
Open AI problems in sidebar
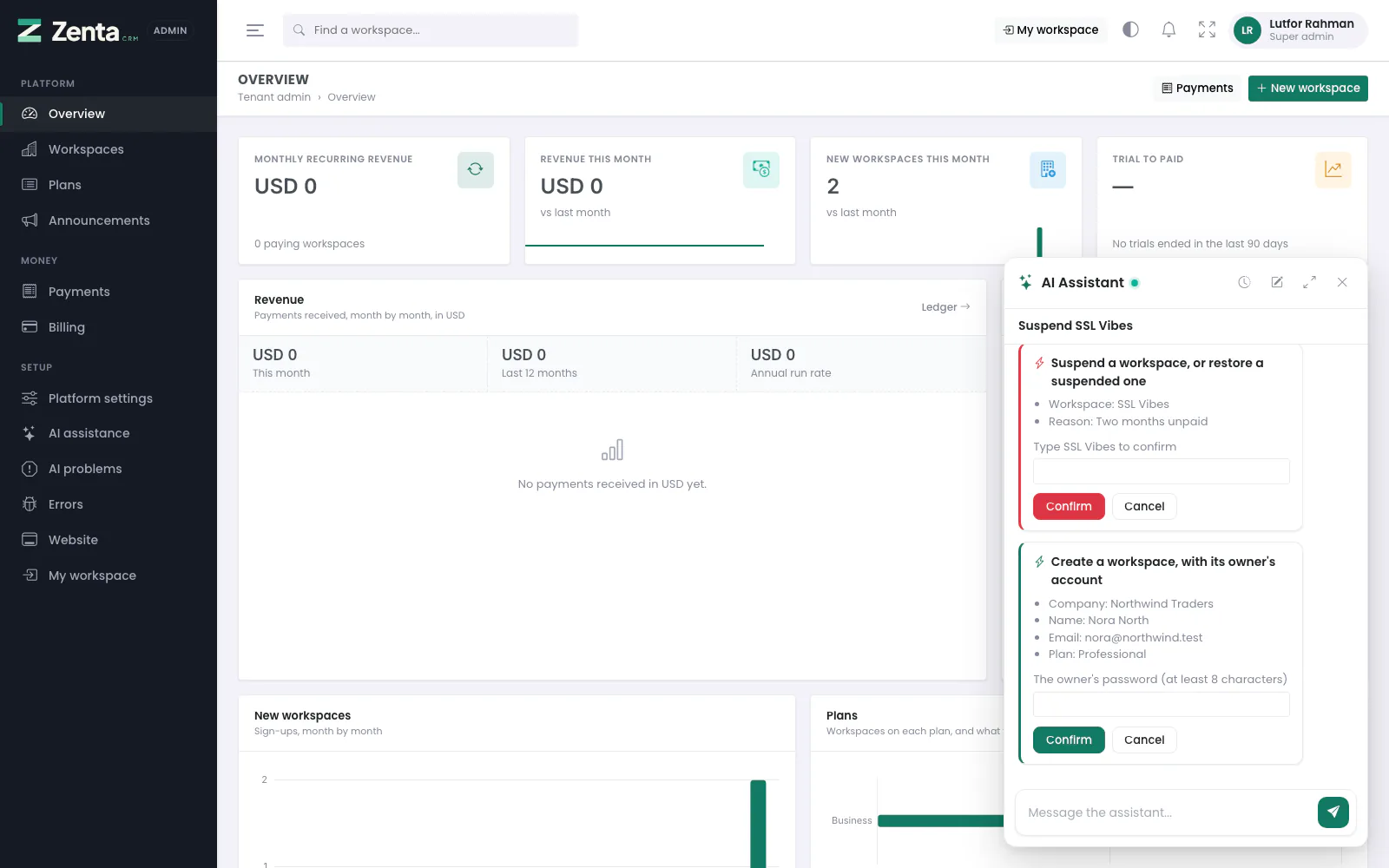(109, 469)
